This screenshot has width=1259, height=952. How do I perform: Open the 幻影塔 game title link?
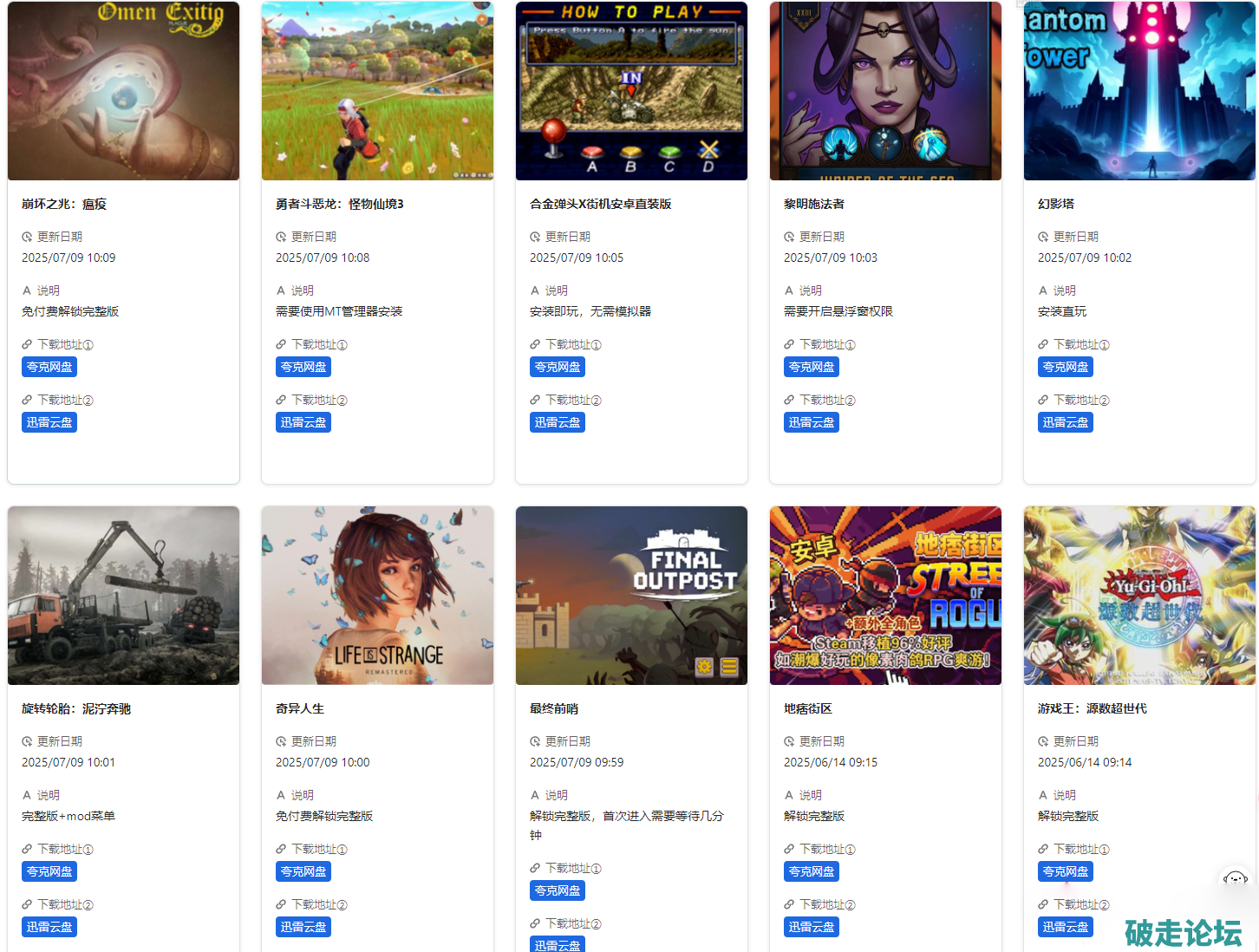point(1056,204)
